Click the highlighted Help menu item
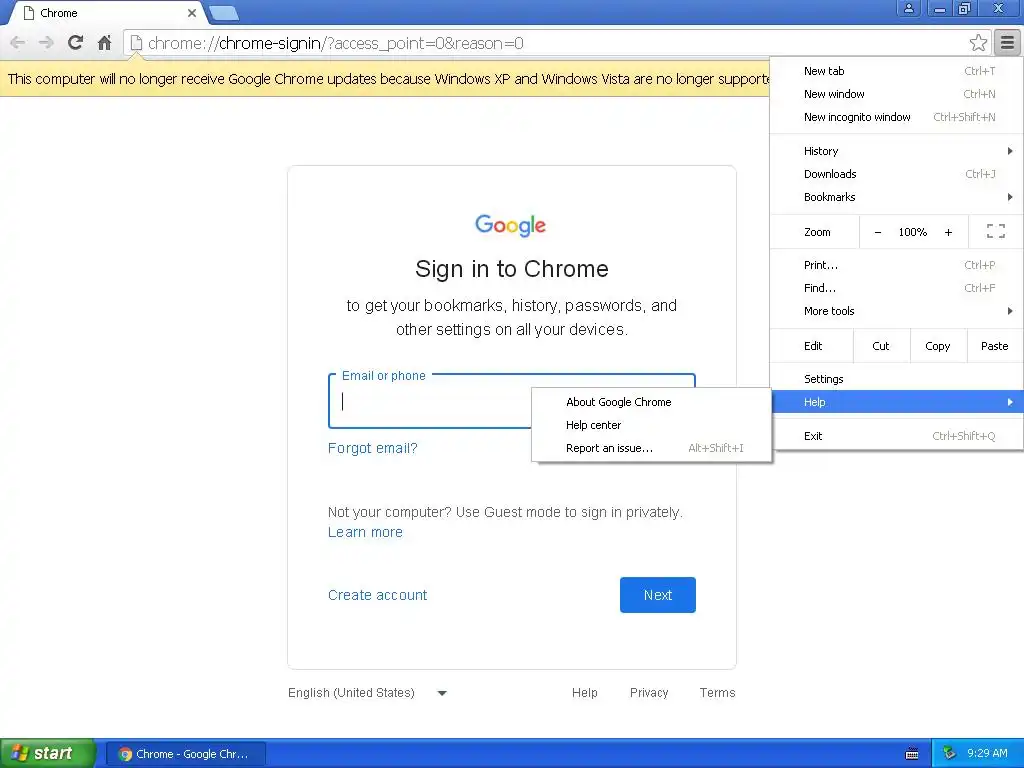The width and height of the screenshot is (1024, 768). (896, 402)
